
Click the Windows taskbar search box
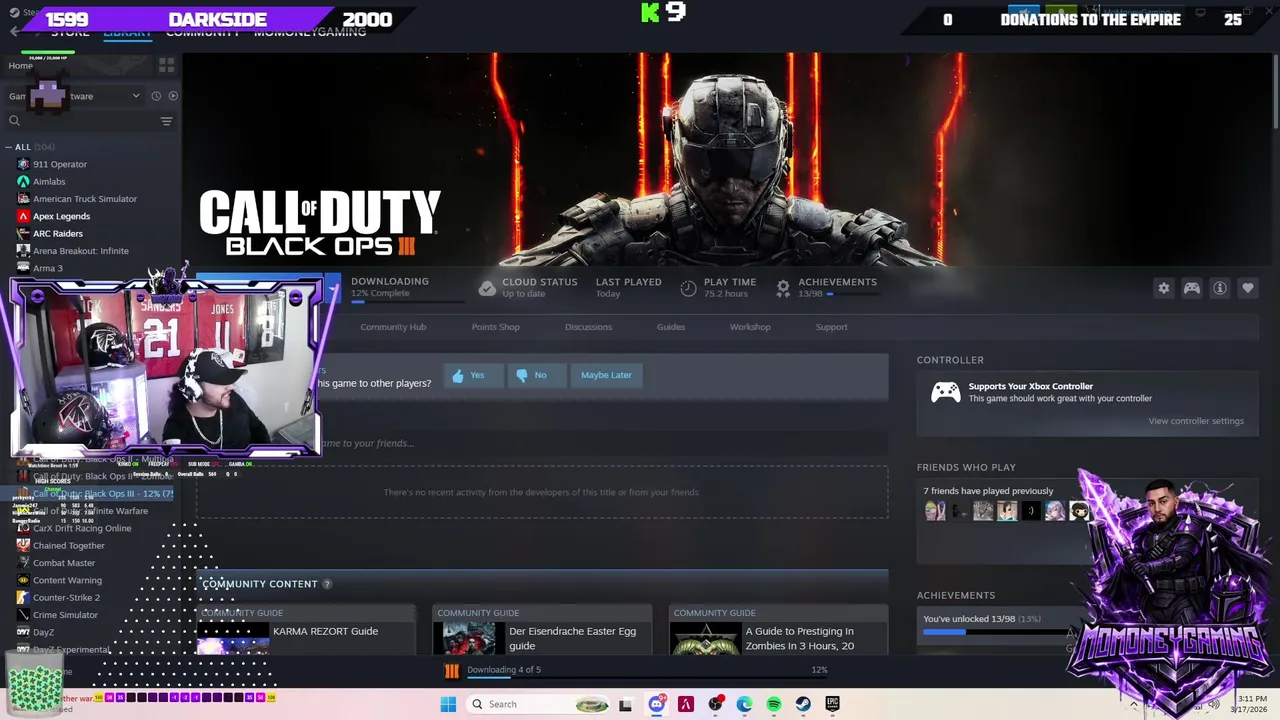pyautogui.click(x=539, y=704)
